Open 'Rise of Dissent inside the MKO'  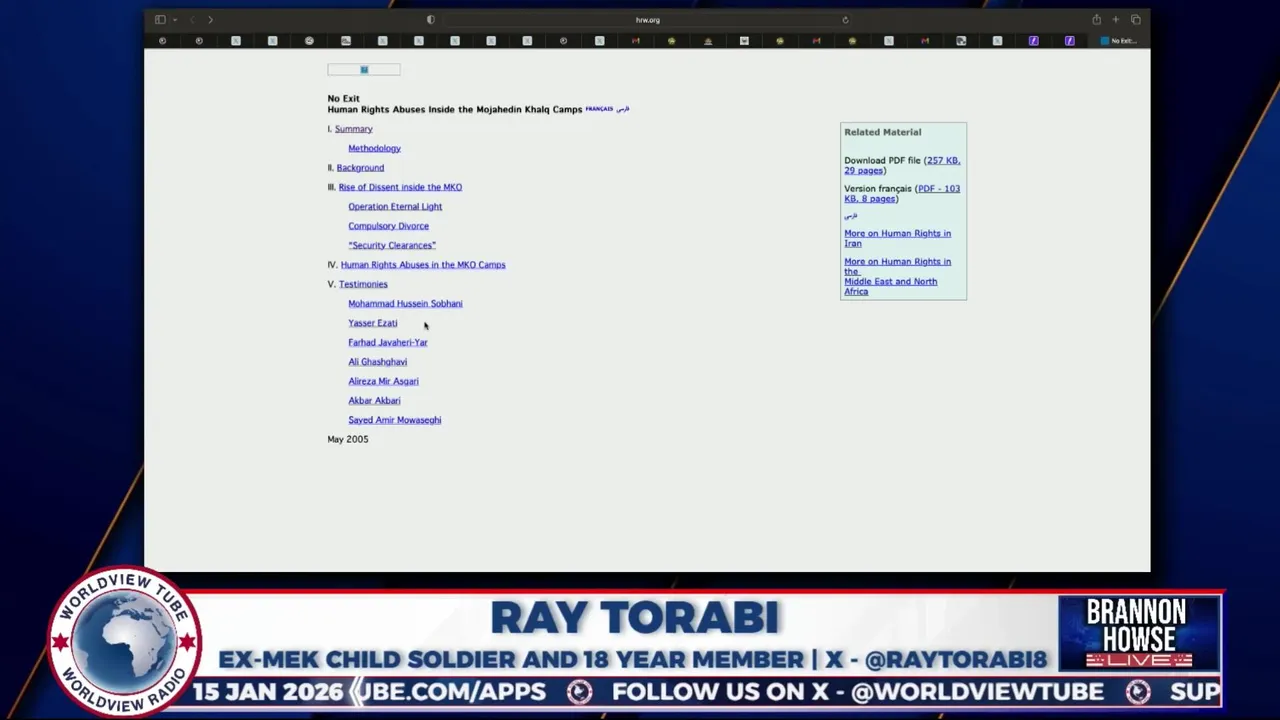coord(400,187)
